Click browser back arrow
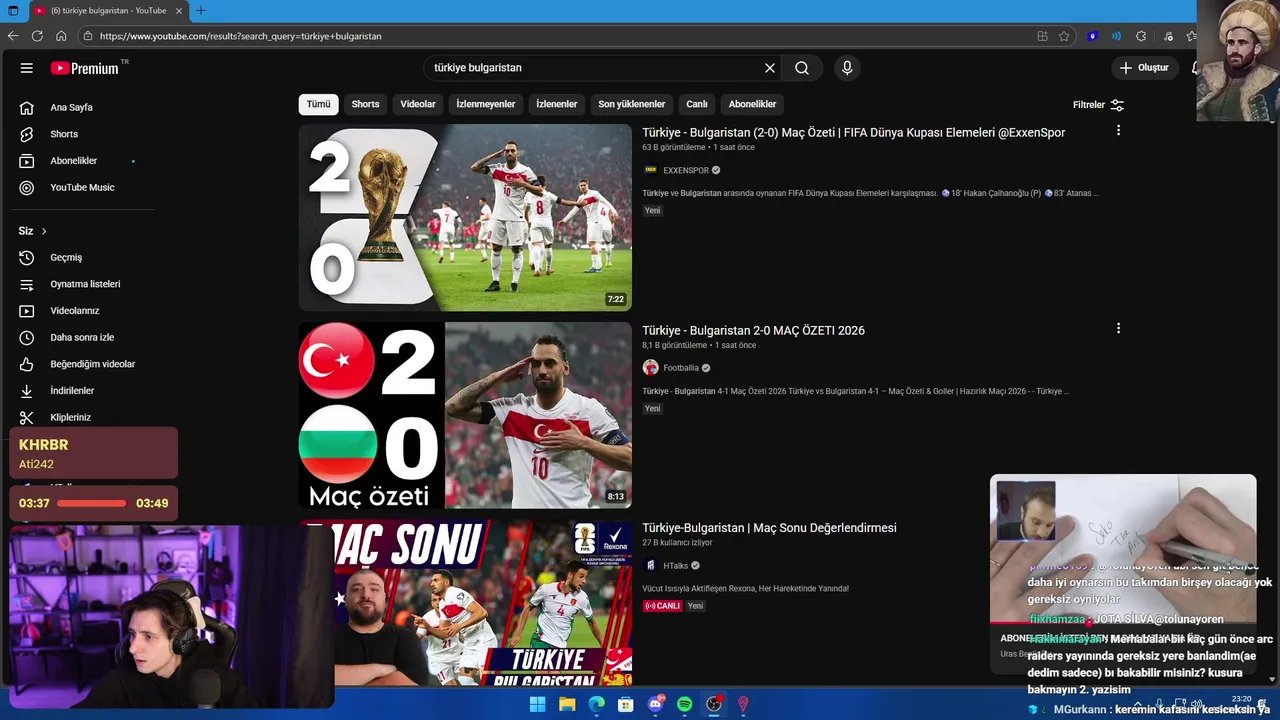This screenshot has width=1280, height=720. 13,36
